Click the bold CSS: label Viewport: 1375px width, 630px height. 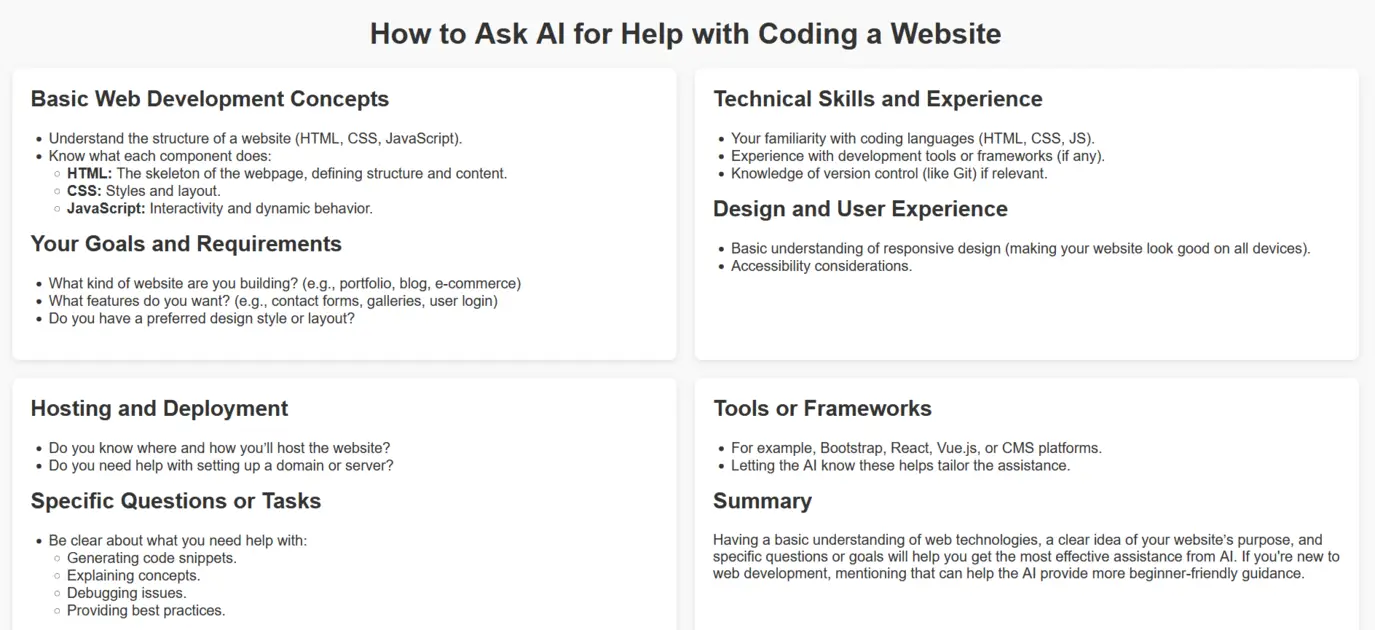pos(84,191)
